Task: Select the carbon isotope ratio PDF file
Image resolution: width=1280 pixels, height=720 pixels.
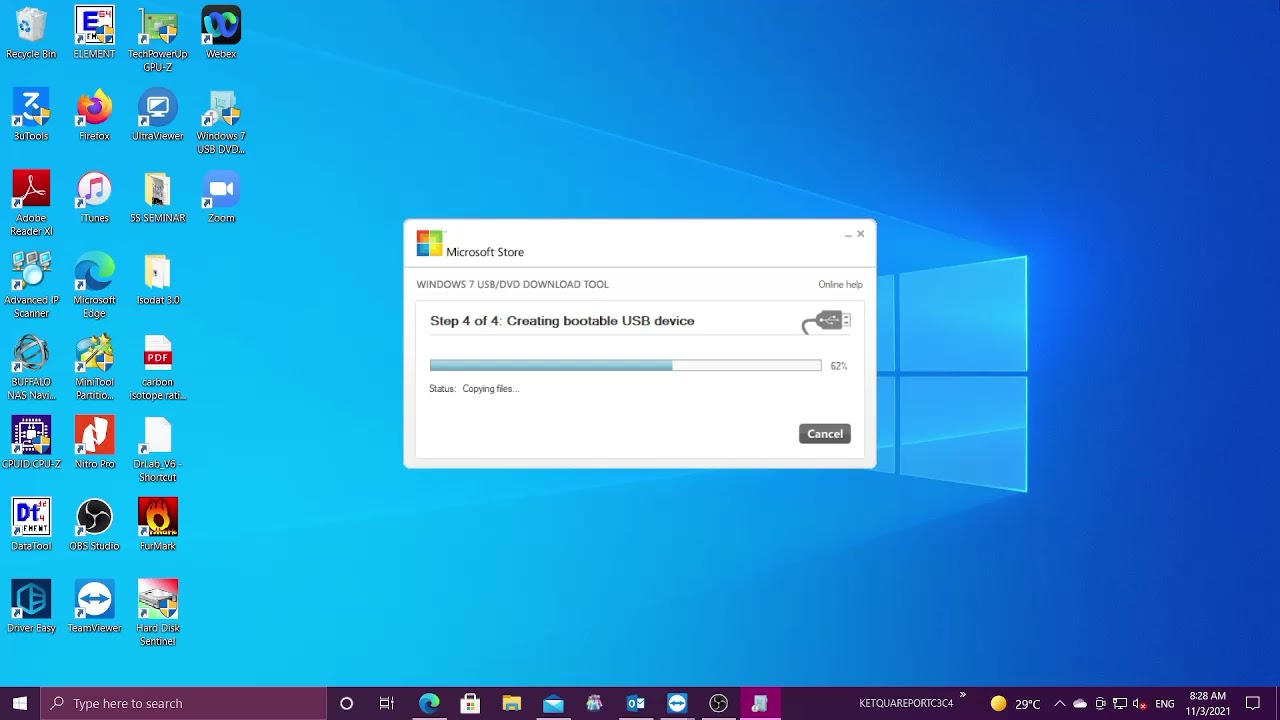Action: coord(158,368)
